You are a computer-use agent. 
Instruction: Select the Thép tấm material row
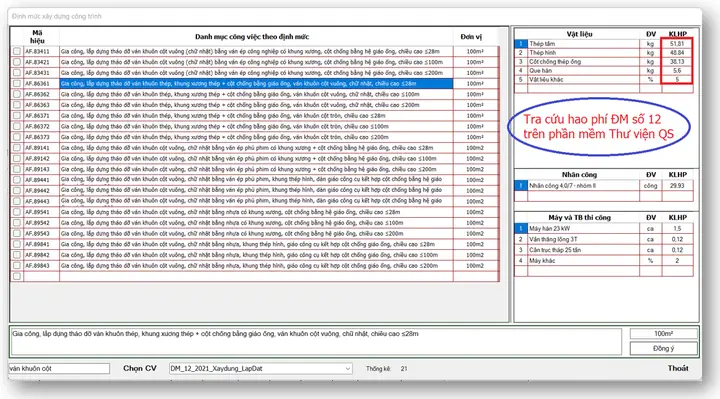603,44
